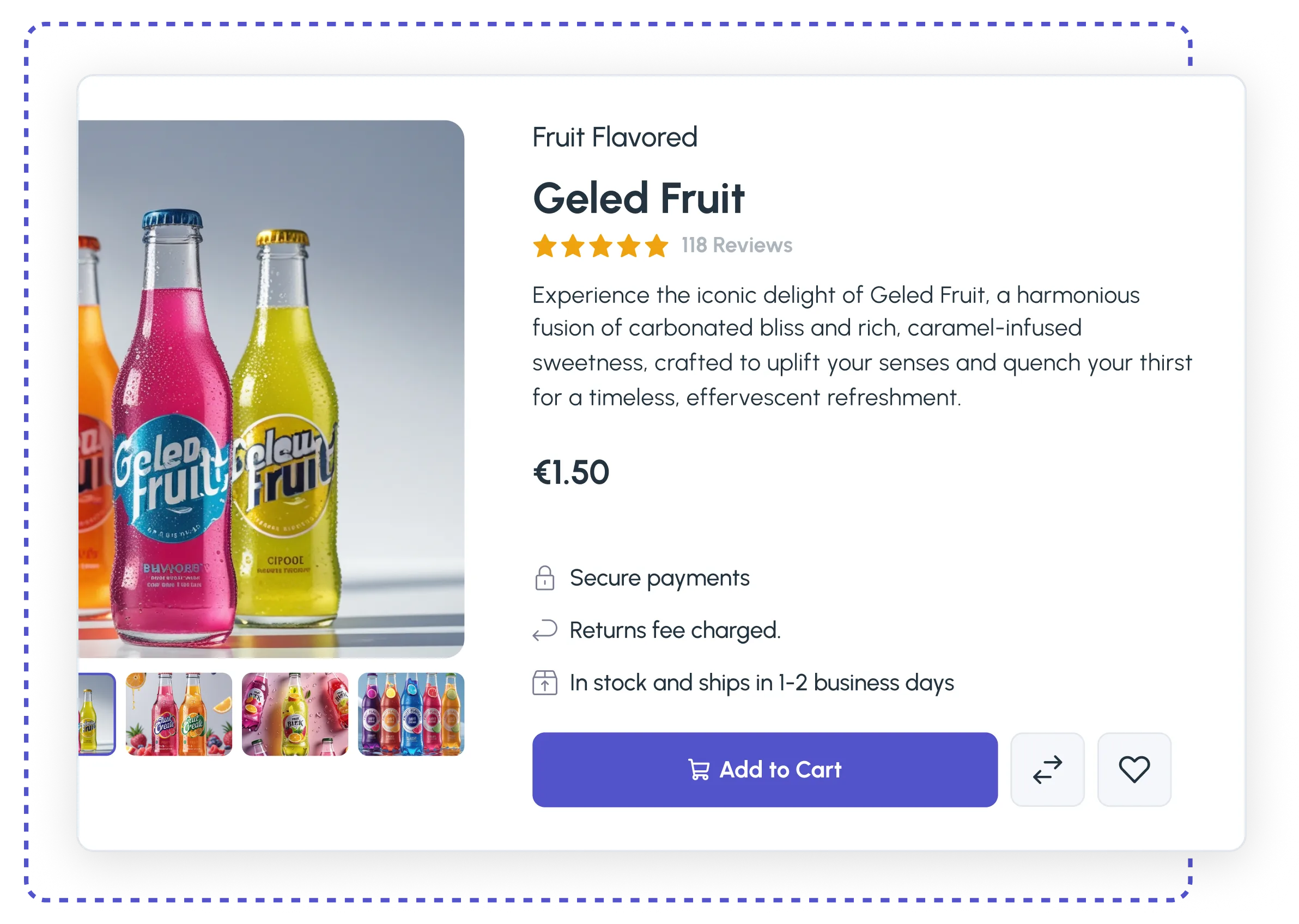Viewport: 1299px width, 924px height.
Task: Select the pink background bottles thumbnail
Action: pos(295,714)
